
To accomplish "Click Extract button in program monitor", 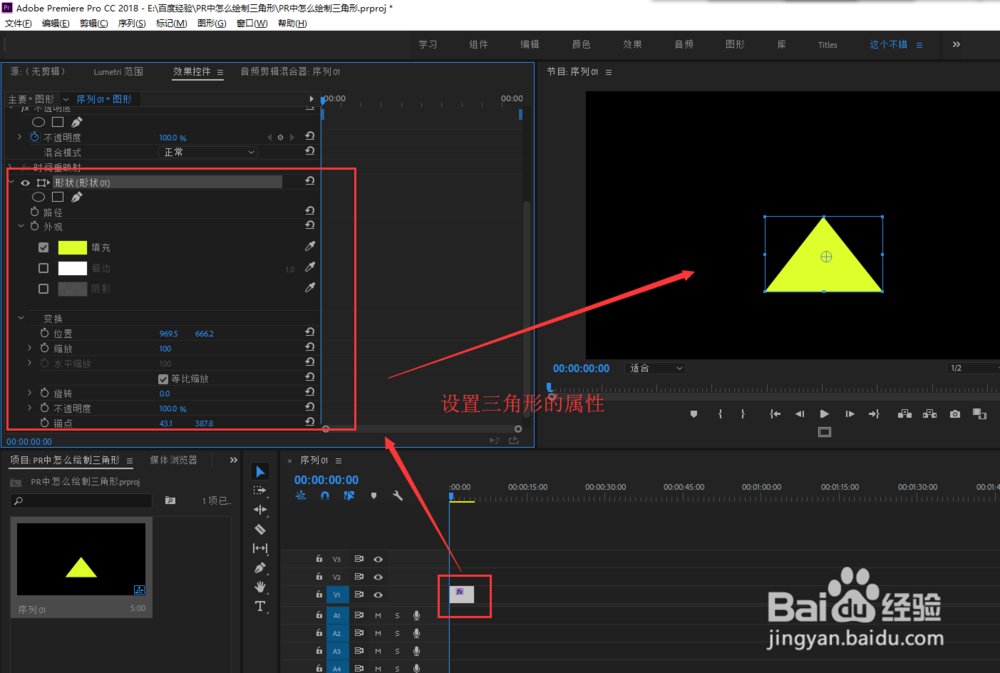I will pos(930,414).
